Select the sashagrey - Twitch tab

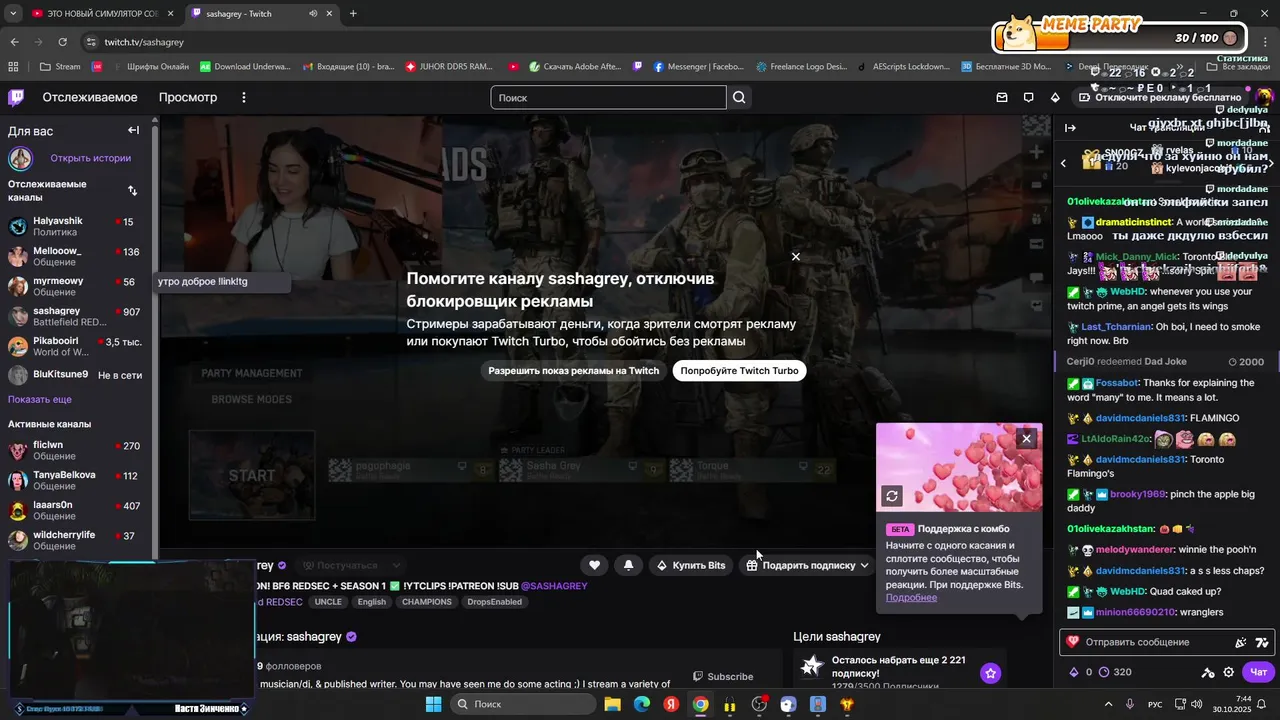[262, 14]
